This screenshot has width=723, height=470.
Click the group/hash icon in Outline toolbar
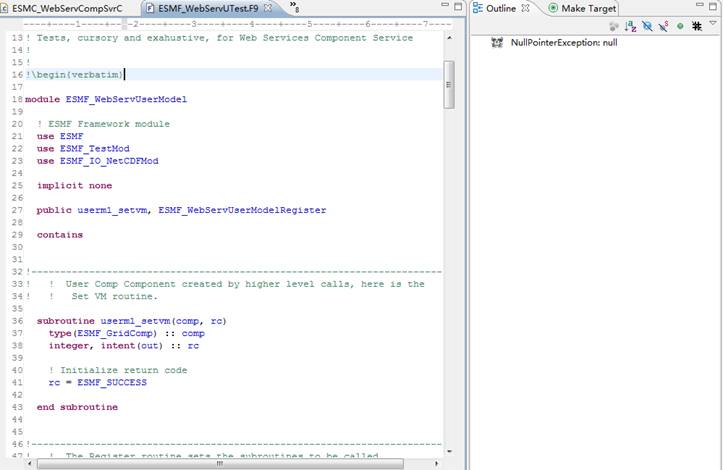[696, 26]
